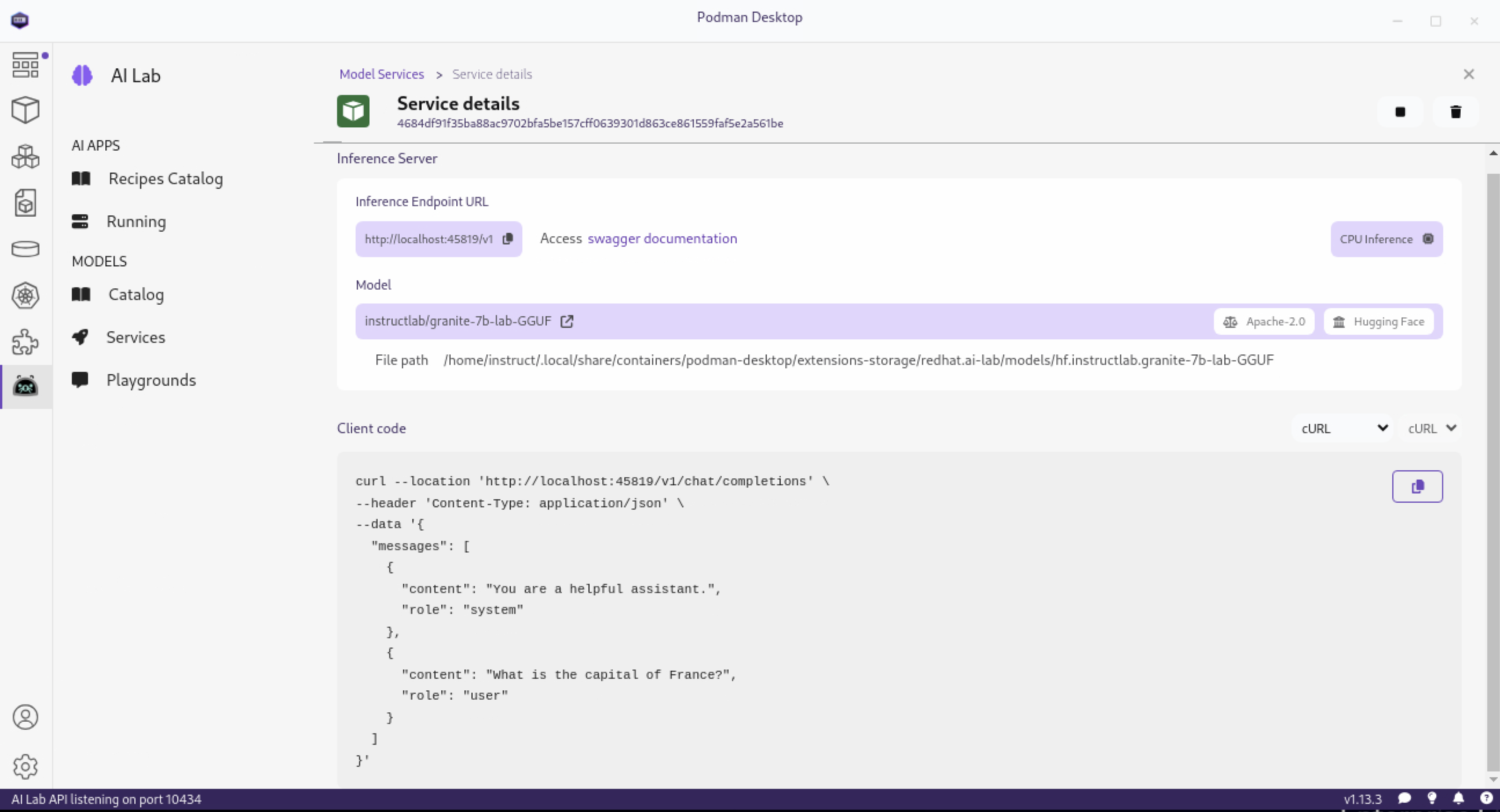
Task: Open Volumes icon in sidebar
Action: click(x=25, y=249)
